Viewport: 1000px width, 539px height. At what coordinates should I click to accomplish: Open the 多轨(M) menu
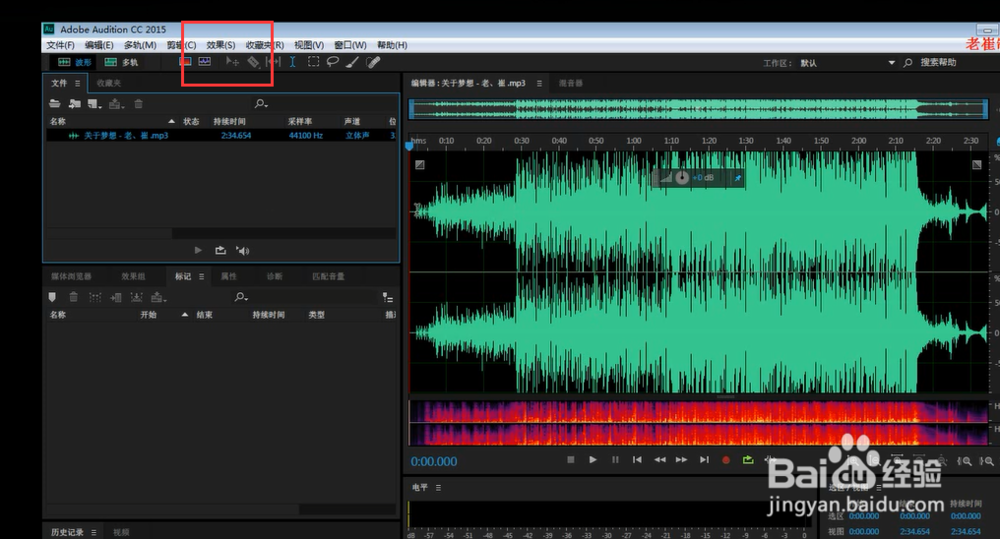(140, 45)
